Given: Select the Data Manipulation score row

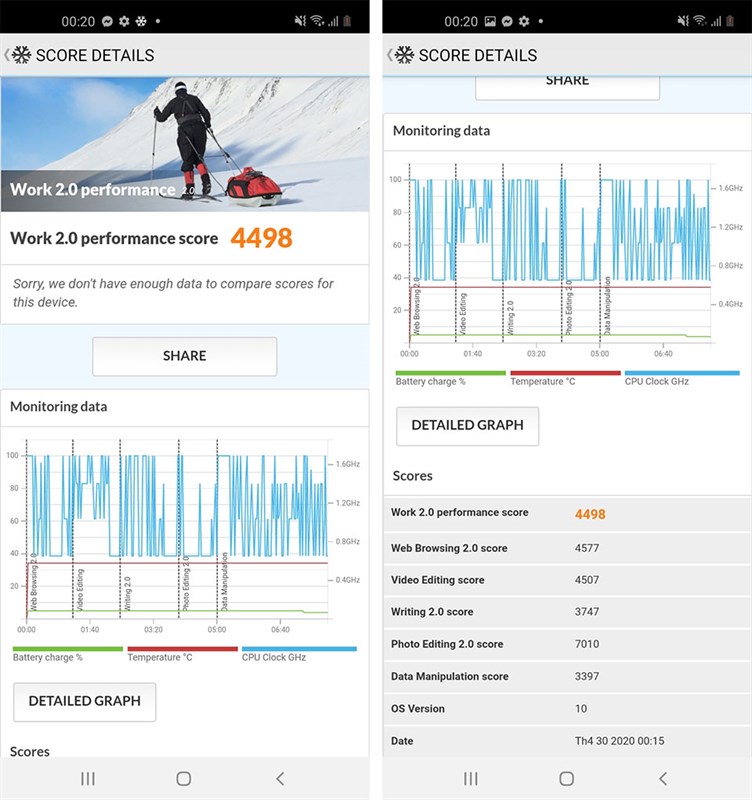Looking at the screenshot, I should point(567,677).
